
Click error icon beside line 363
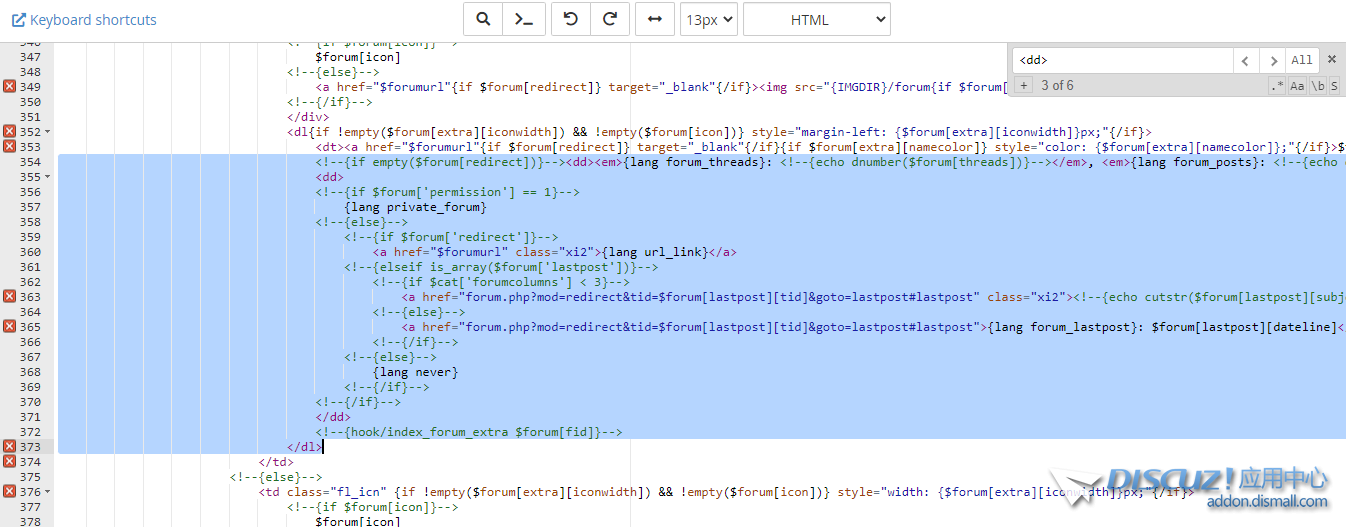[x=9, y=297]
